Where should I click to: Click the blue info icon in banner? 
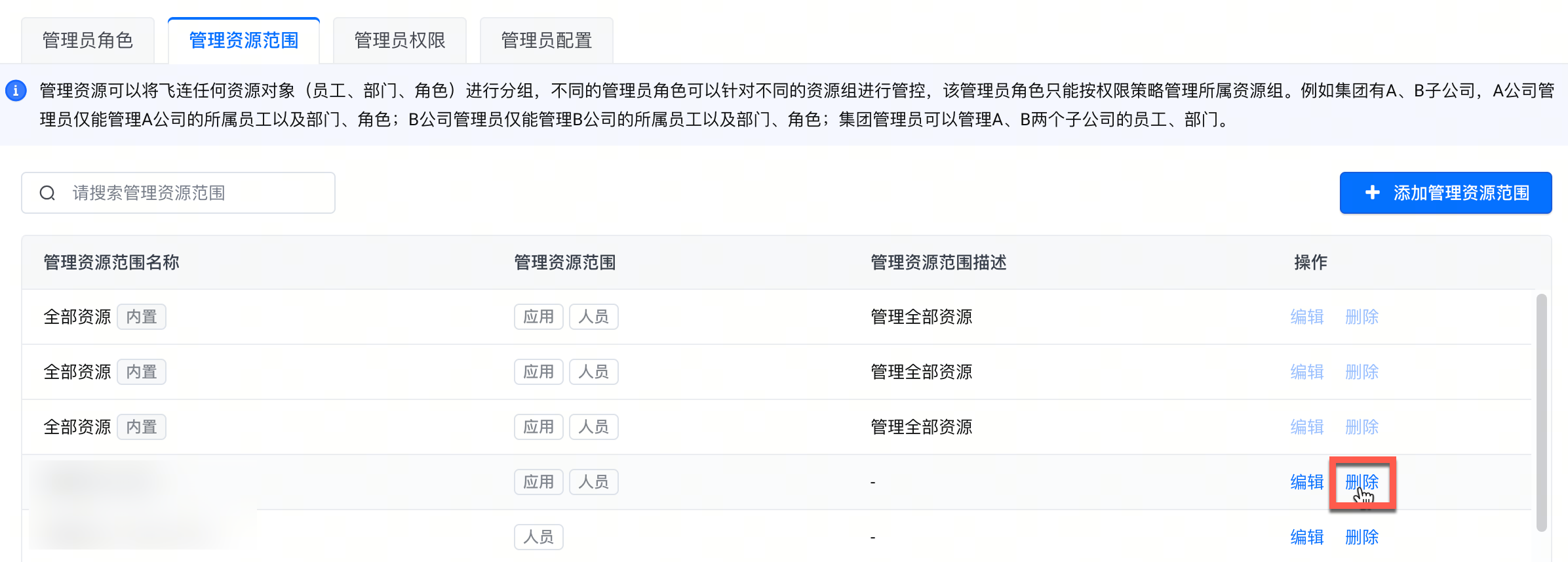coord(16,90)
